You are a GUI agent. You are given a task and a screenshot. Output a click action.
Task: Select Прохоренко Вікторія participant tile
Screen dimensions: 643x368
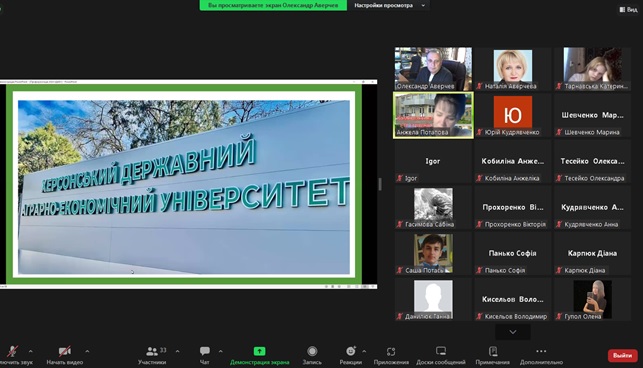tap(513, 207)
